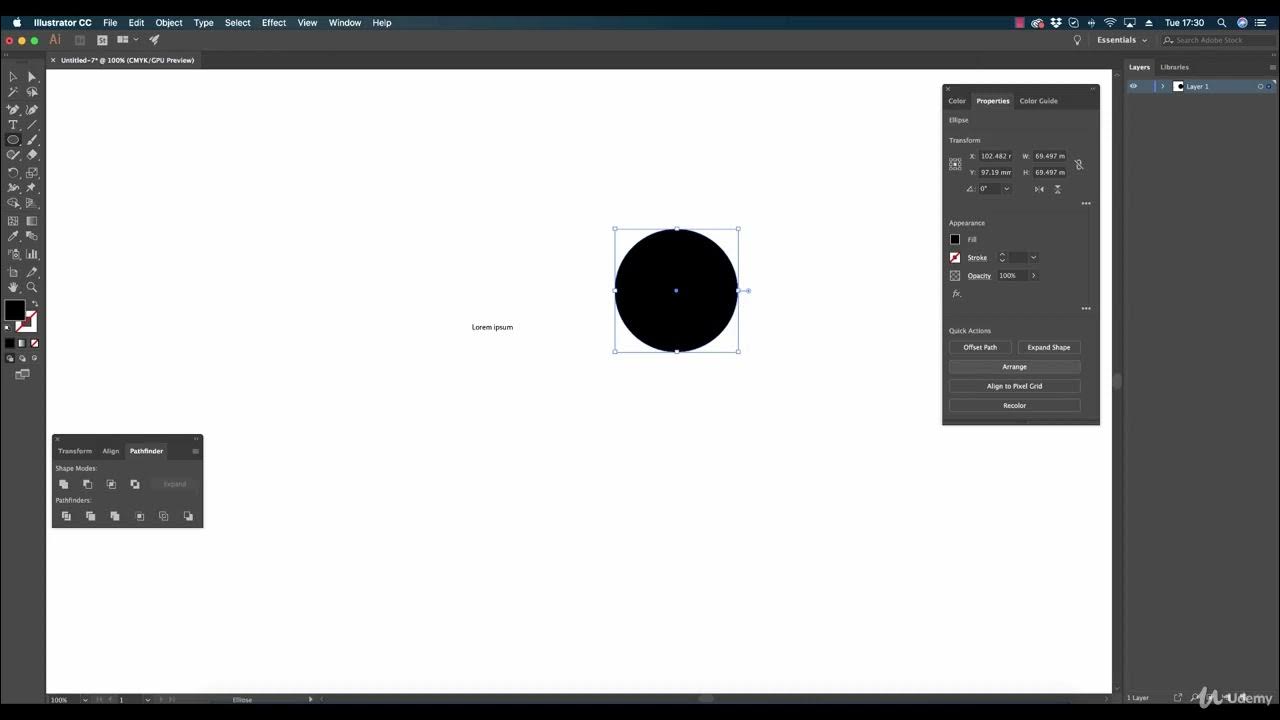Open the Effect menu

coord(274,22)
